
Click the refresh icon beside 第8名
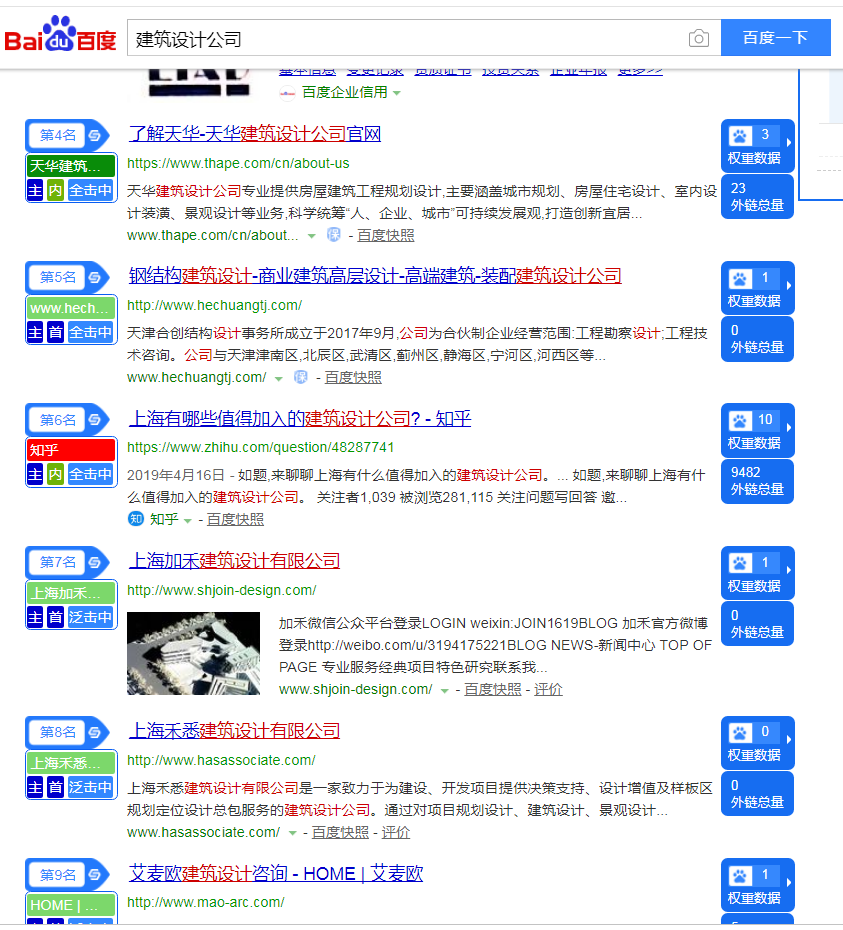click(94, 732)
